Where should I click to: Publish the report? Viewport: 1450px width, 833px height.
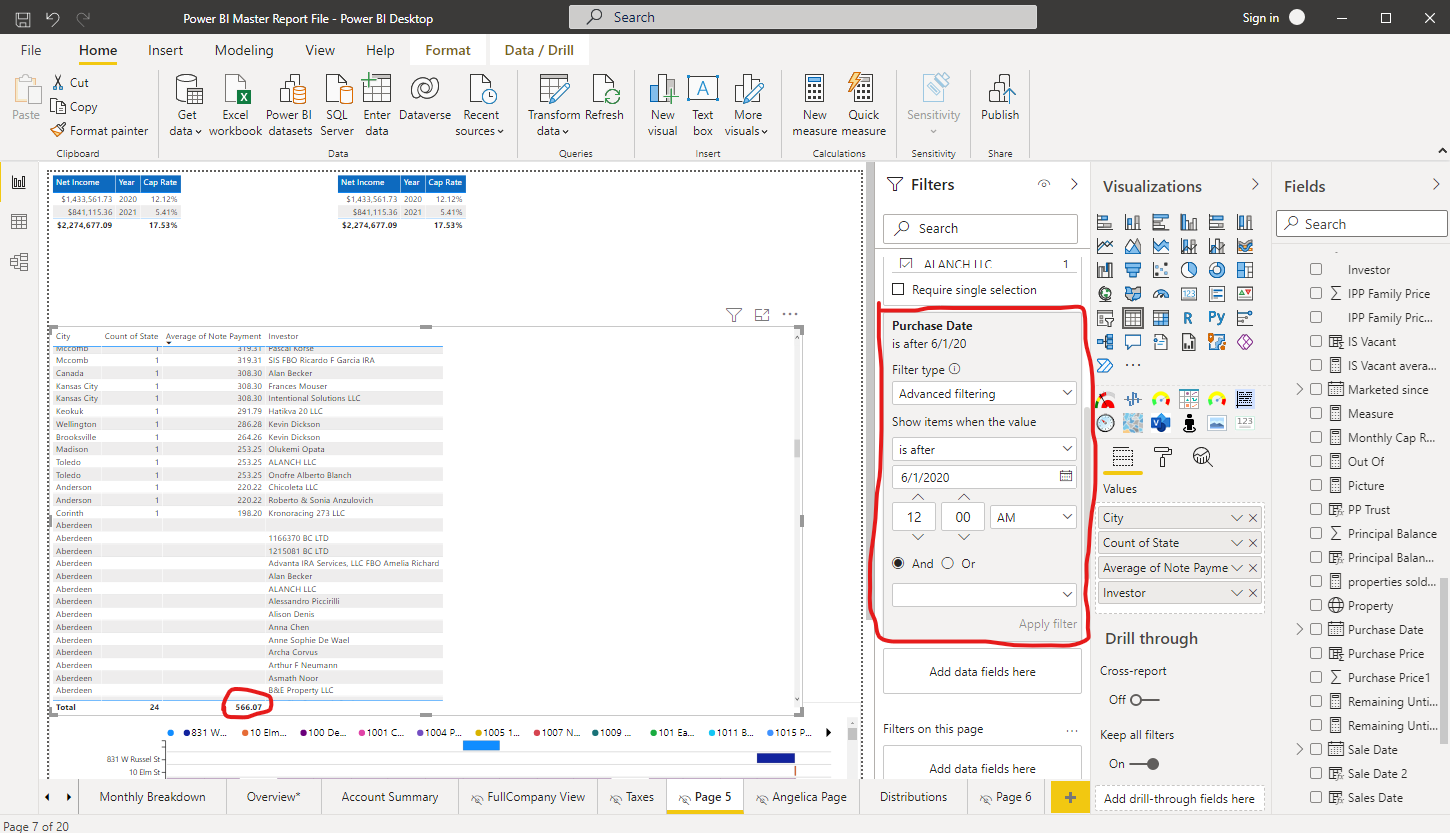point(1000,98)
